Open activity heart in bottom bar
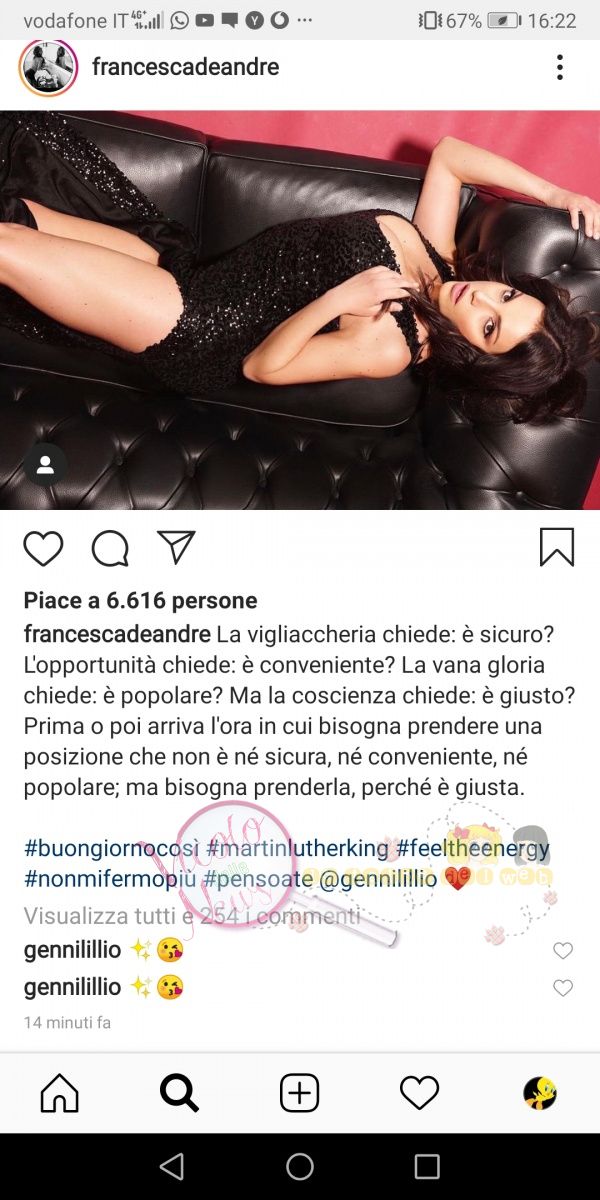The height and width of the screenshot is (1200, 600). point(419,1093)
